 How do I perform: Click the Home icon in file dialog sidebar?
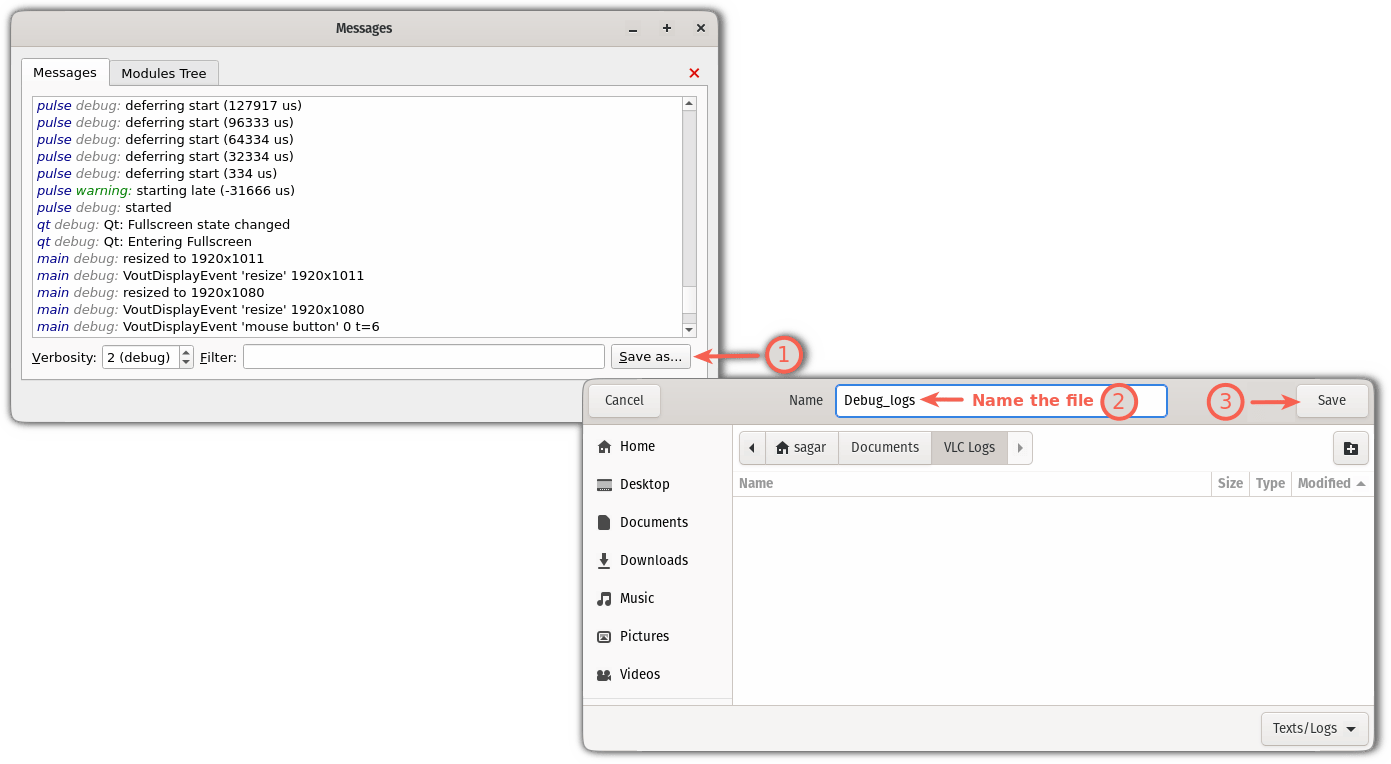(604, 447)
